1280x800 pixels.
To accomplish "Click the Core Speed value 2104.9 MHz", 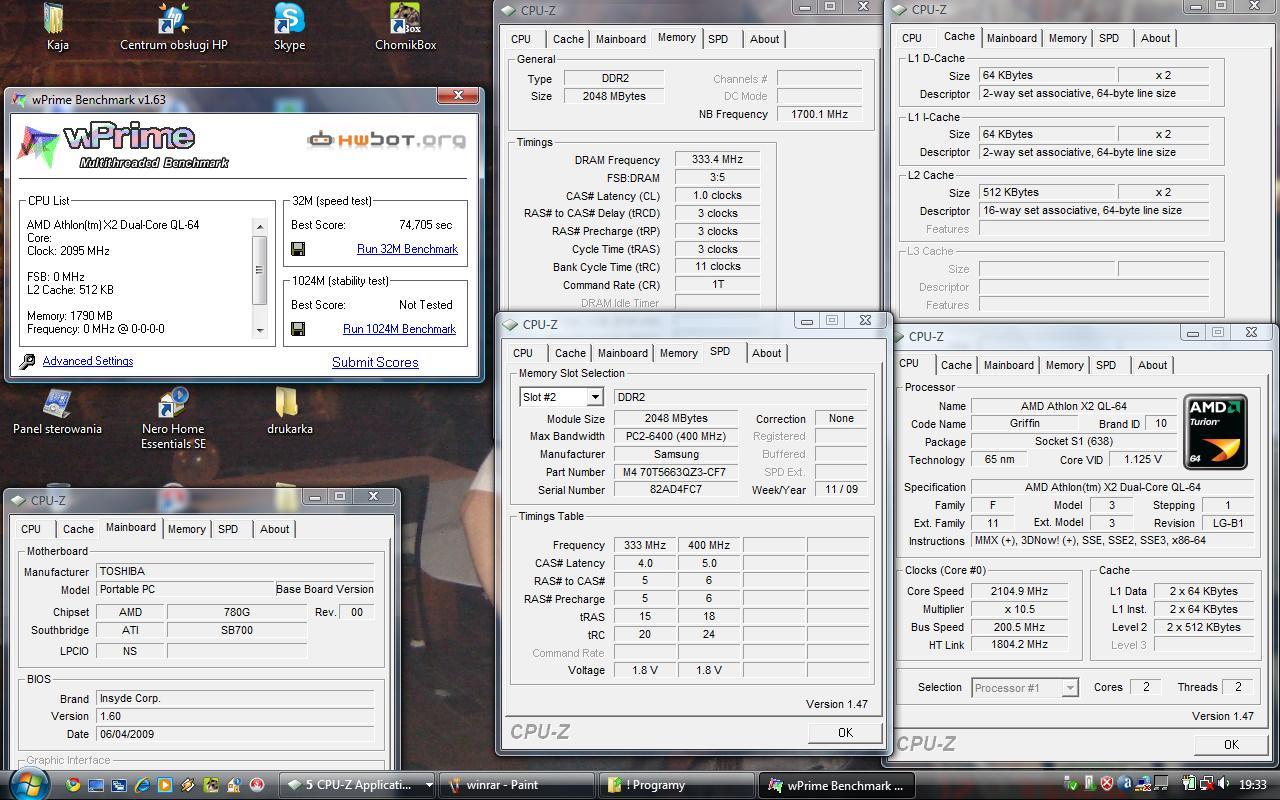I will (x=1019, y=591).
